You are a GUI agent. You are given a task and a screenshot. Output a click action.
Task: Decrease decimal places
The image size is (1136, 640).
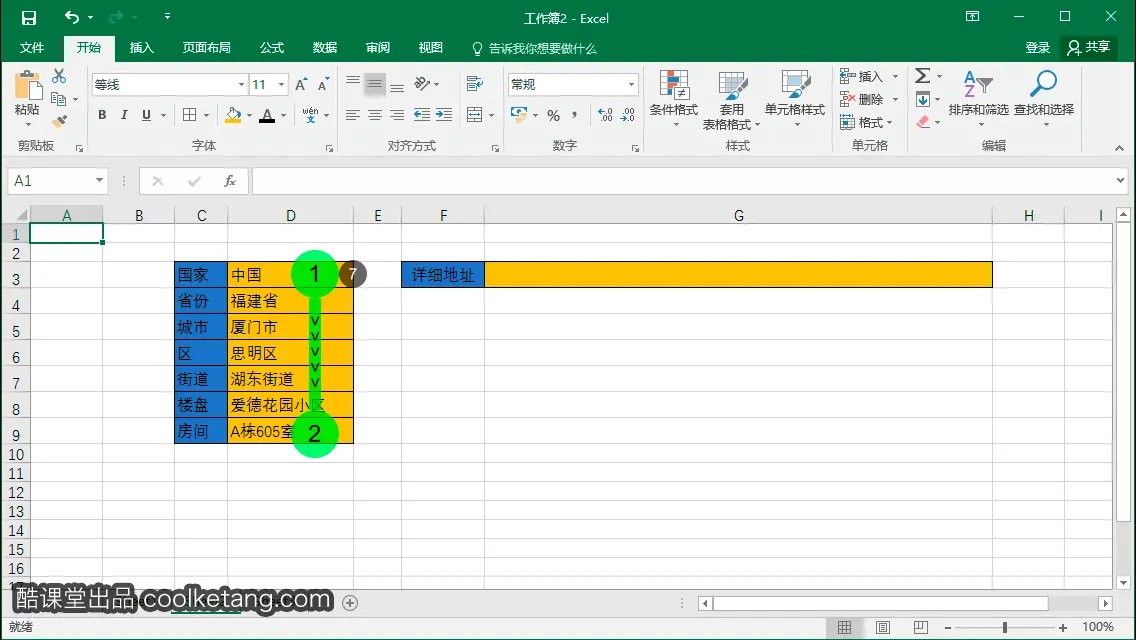[x=627, y=115]
